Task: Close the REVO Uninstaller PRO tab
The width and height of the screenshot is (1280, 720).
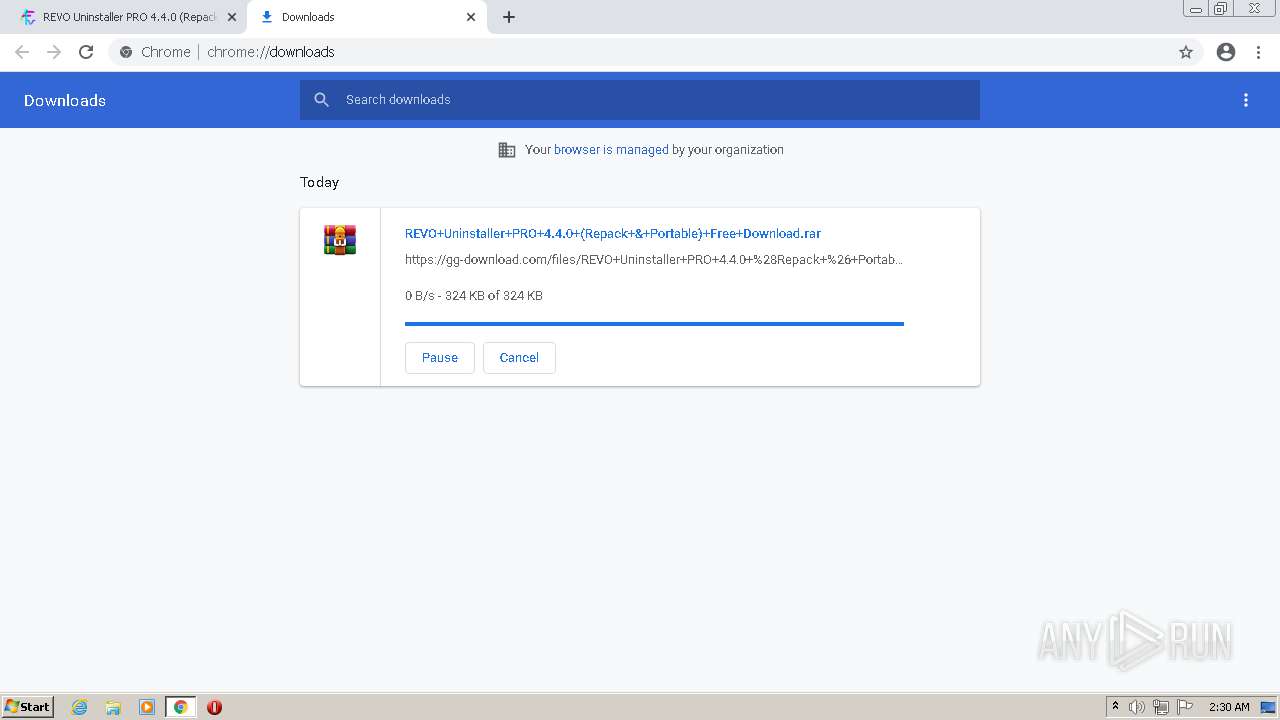Action: 232,17
